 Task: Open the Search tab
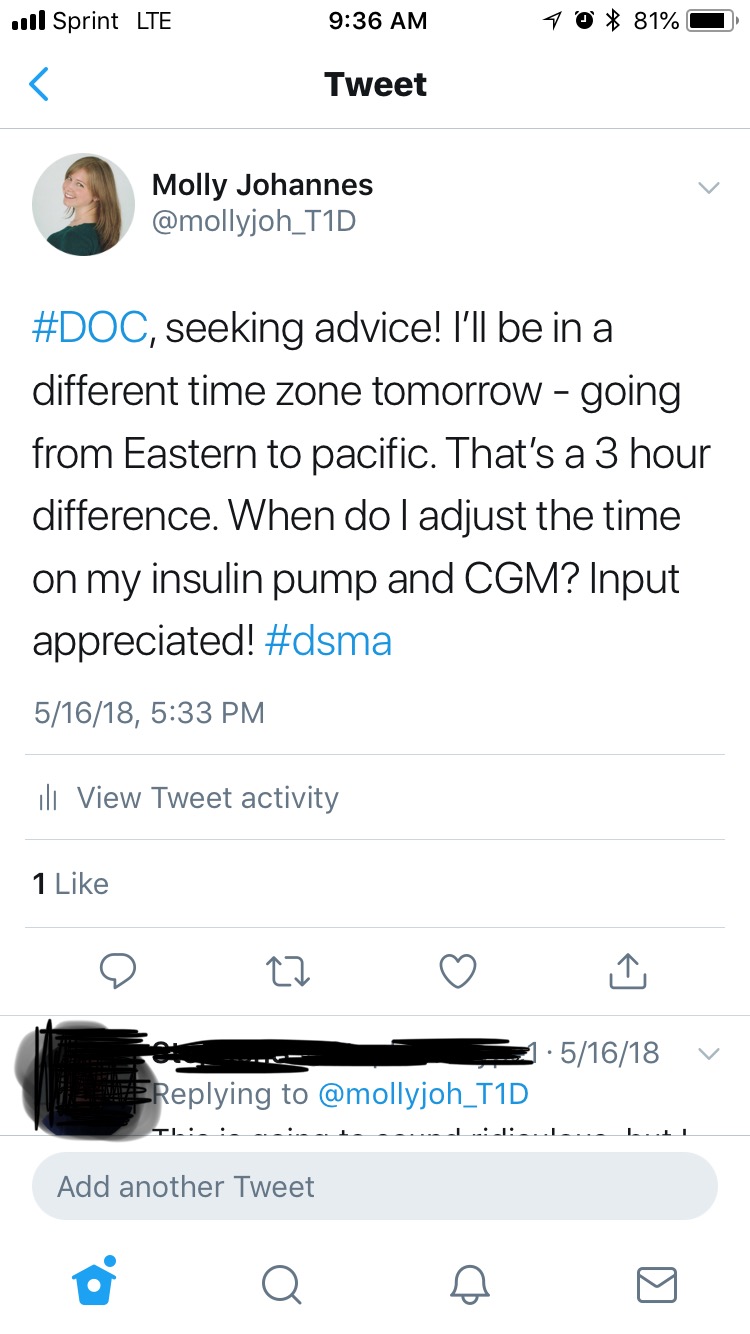point(282,1284)
